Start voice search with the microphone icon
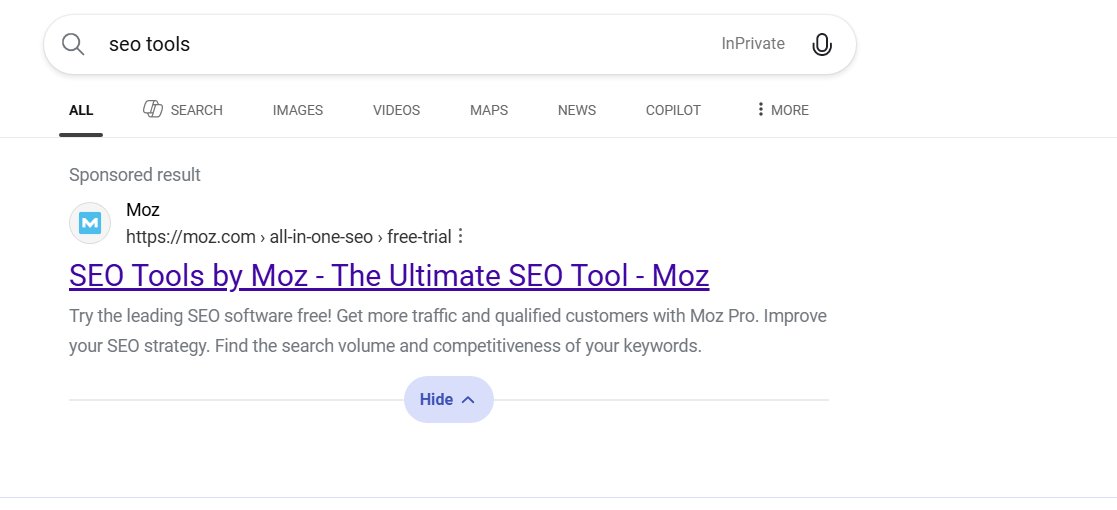Screen dimensions: 1117x510 tap(822, 44)
